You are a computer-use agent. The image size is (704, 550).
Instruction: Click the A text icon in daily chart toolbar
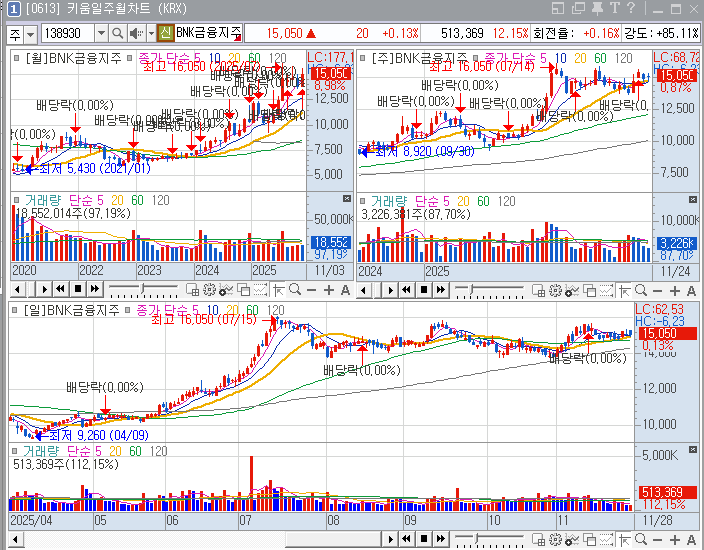pos(691,539)
